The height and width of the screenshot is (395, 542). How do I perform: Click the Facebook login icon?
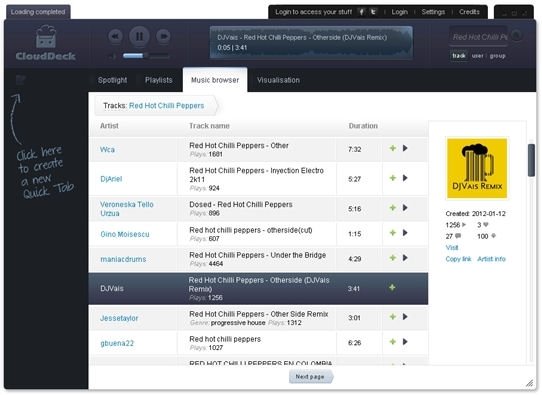point(361,12)
